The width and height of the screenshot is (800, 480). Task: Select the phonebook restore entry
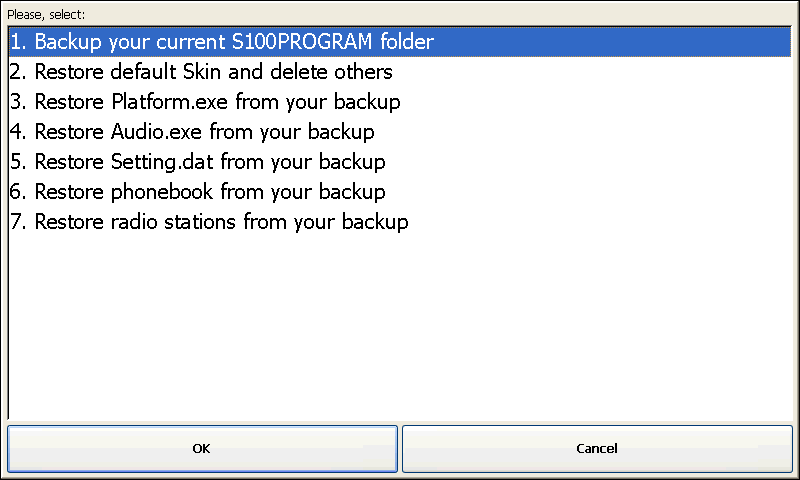[399, 192]
